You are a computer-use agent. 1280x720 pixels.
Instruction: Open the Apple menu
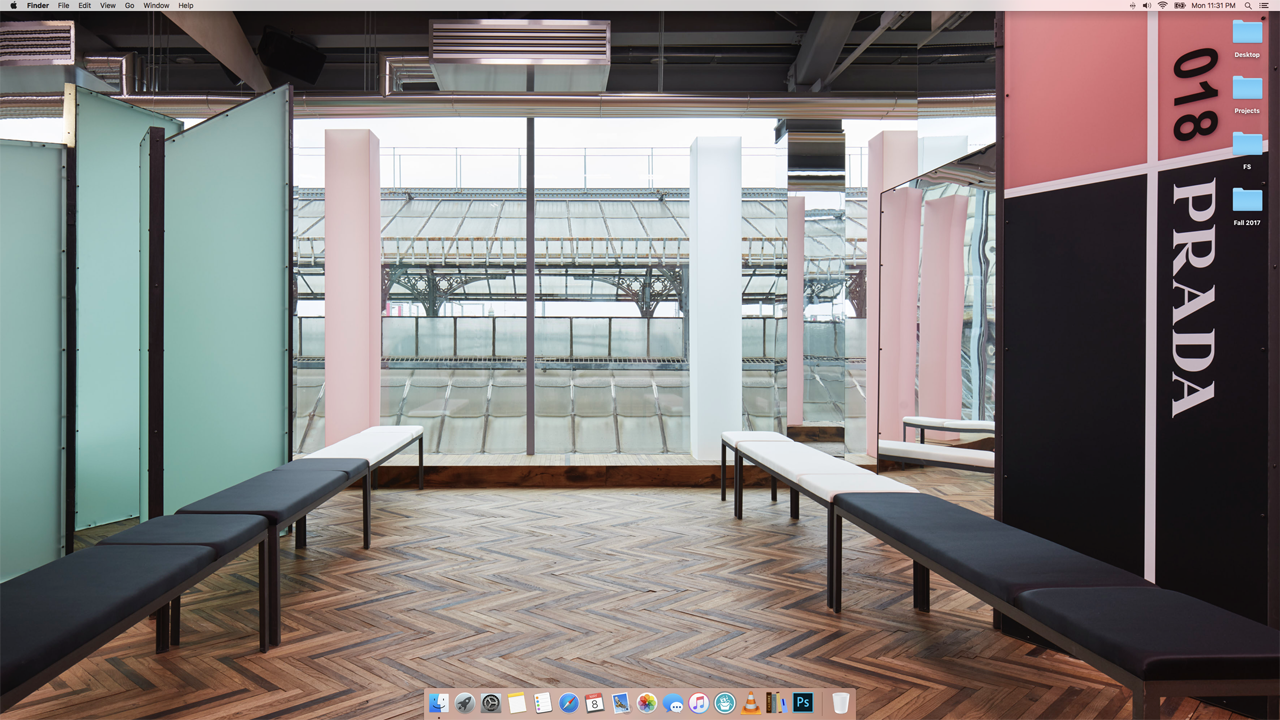pyautogui.click(x=13, y=5)
